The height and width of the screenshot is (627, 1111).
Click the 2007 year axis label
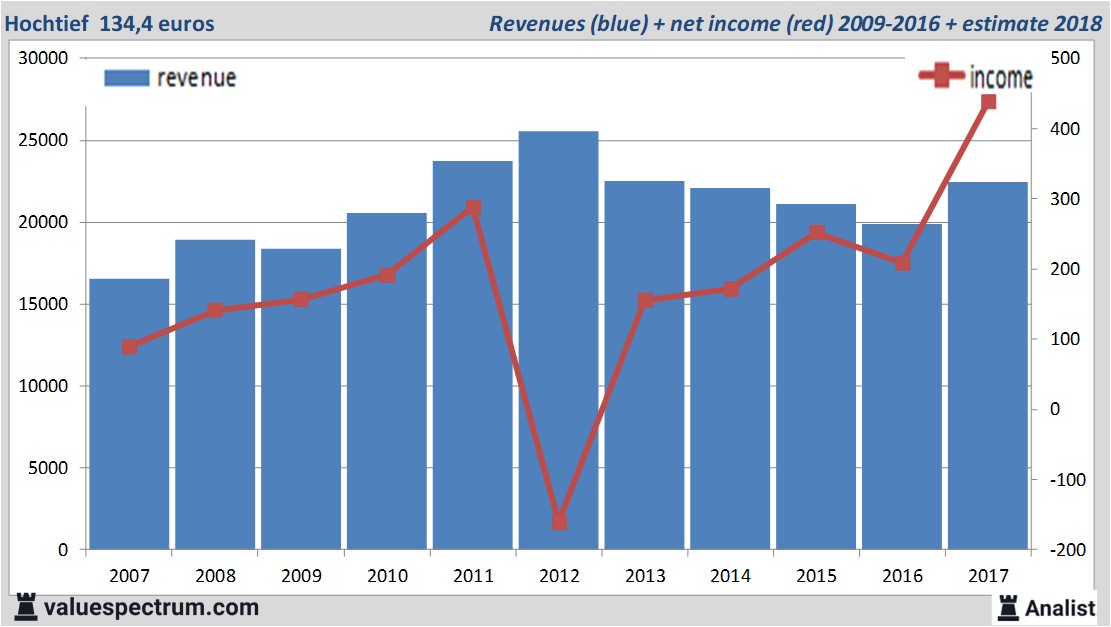[x=130, y=575]
